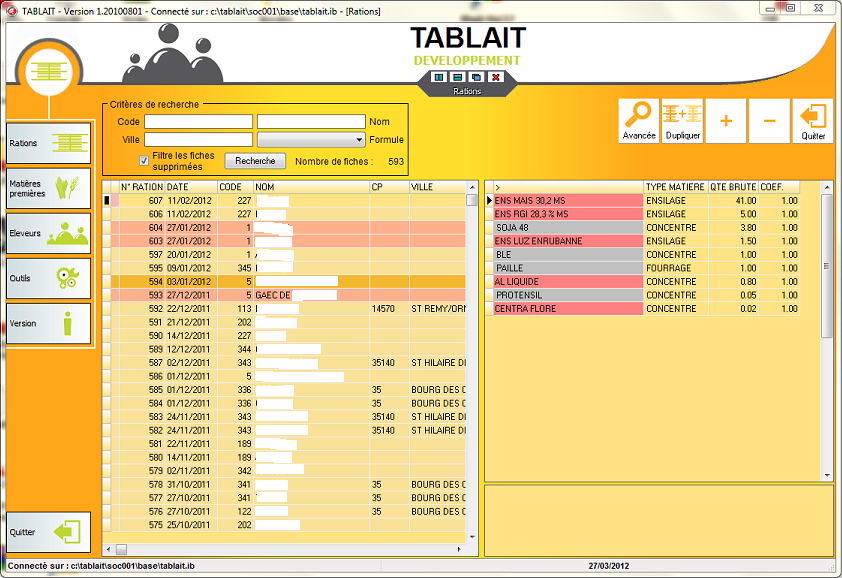The width and height of the screenshot is (842, 578).
Task: Click the Quitter icon in the top toolbar
Action: 813,121
